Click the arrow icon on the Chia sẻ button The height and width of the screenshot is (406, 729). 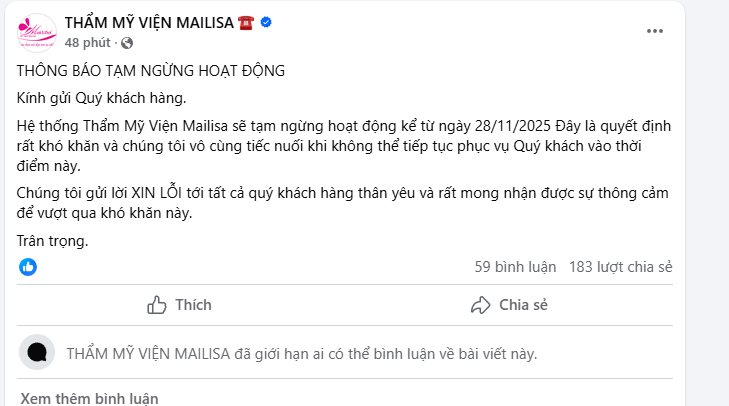tap(480, 305)
